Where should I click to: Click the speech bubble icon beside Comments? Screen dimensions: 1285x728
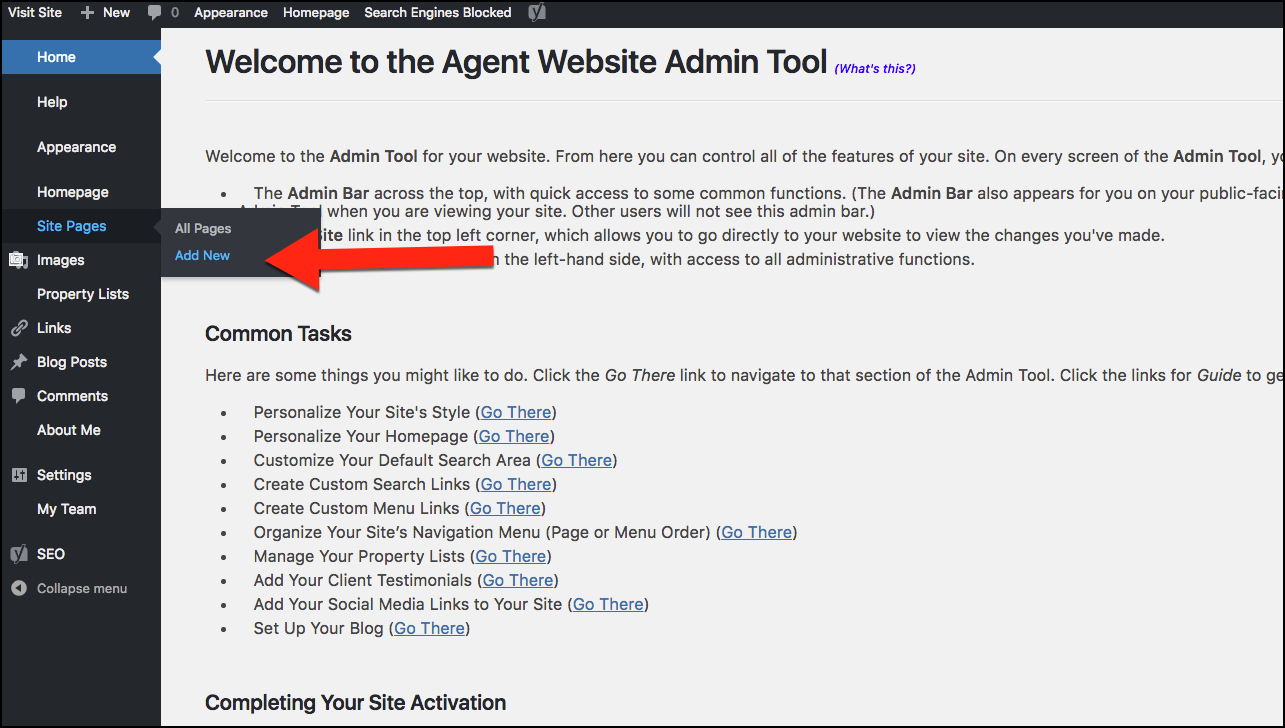click(x=18, y=396)
